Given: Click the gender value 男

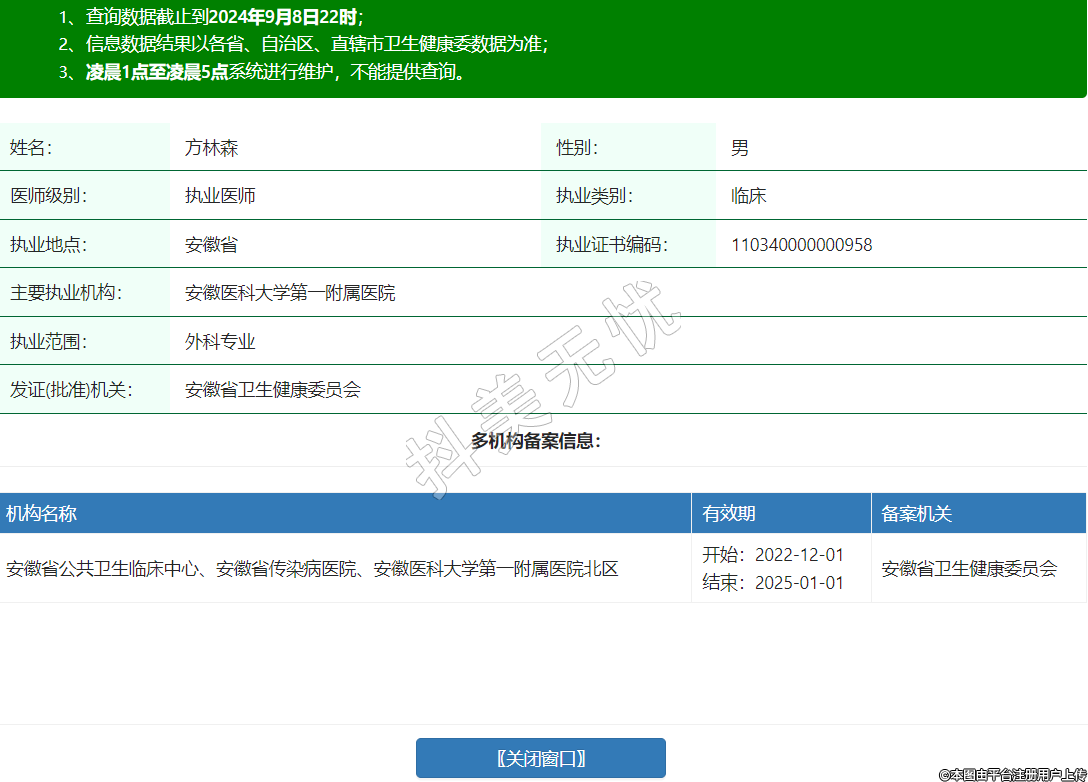Looking at the screenshot, I should tap(739, 148).
